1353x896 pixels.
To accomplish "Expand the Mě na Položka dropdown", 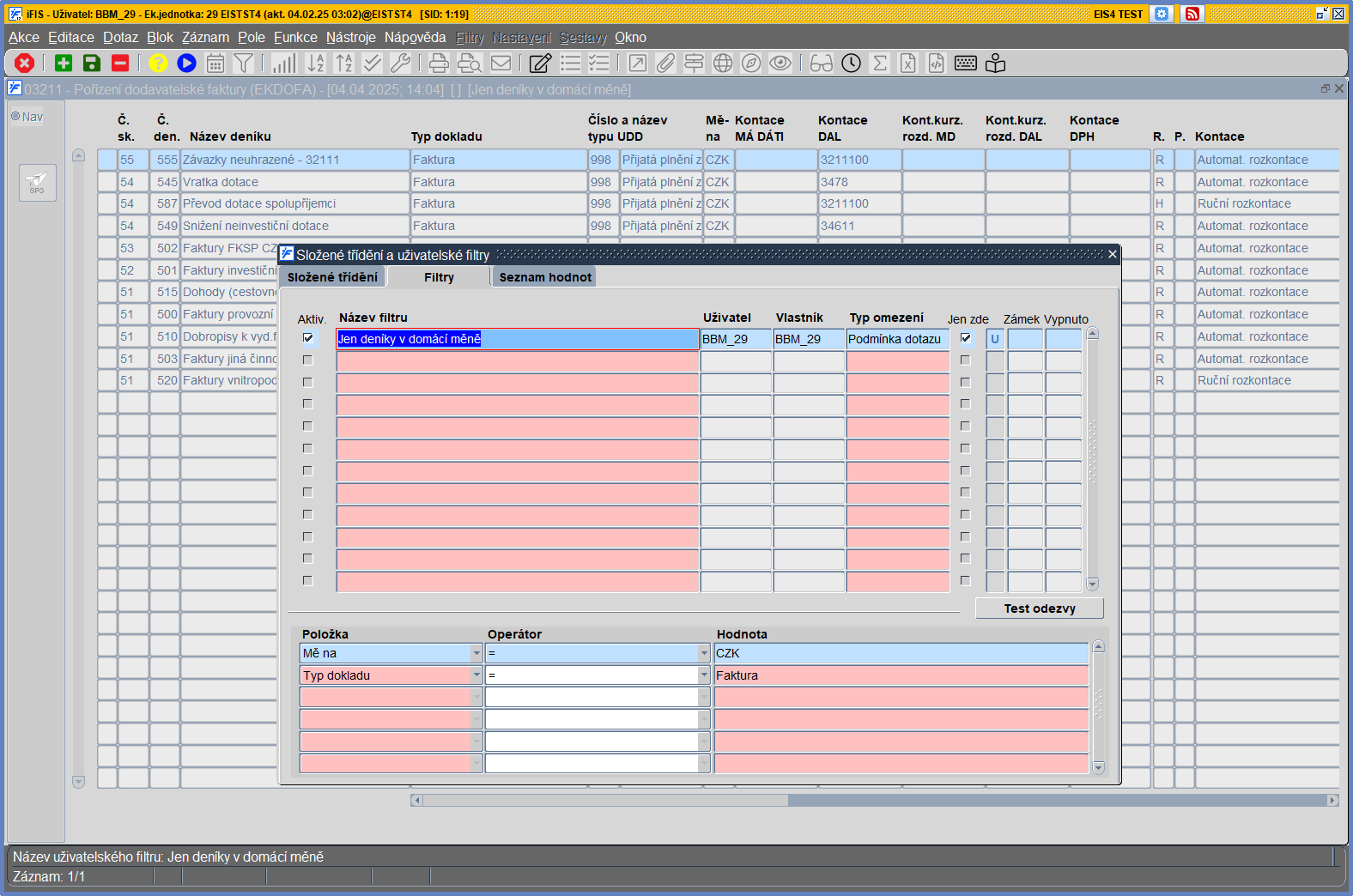I will (476, 654).
